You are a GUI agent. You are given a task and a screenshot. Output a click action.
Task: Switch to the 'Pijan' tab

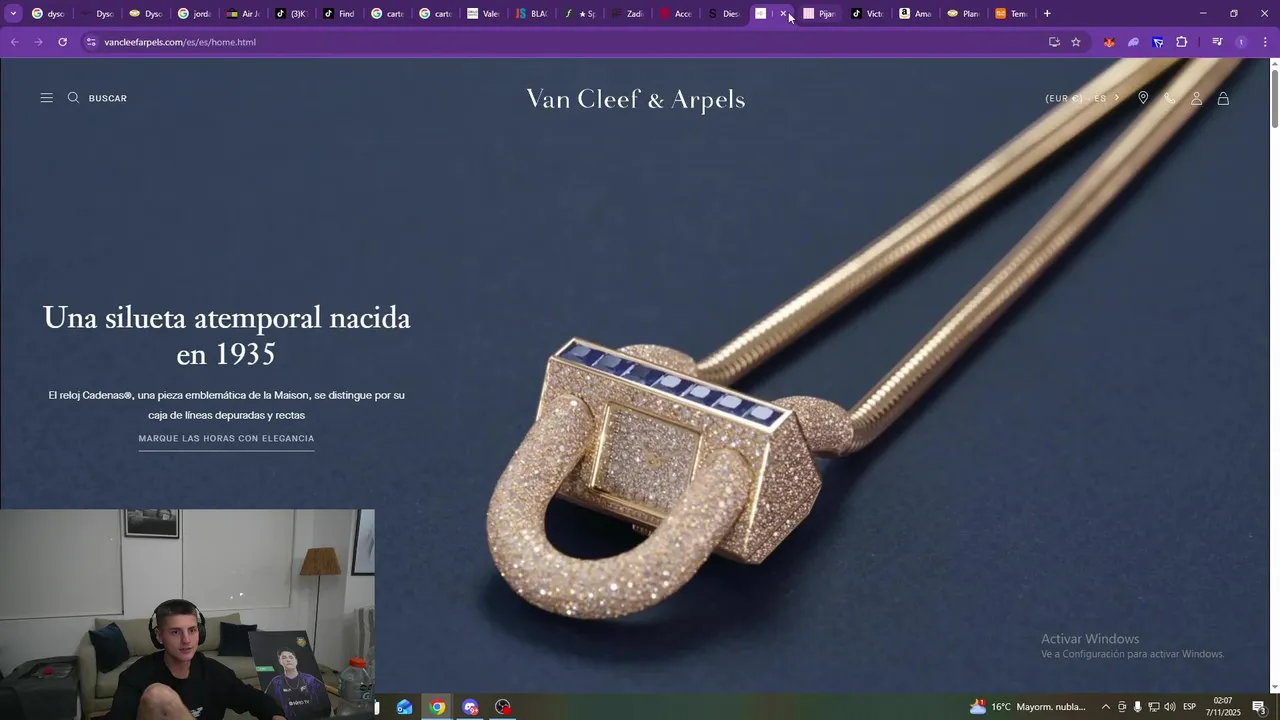(x=820, y=14)
